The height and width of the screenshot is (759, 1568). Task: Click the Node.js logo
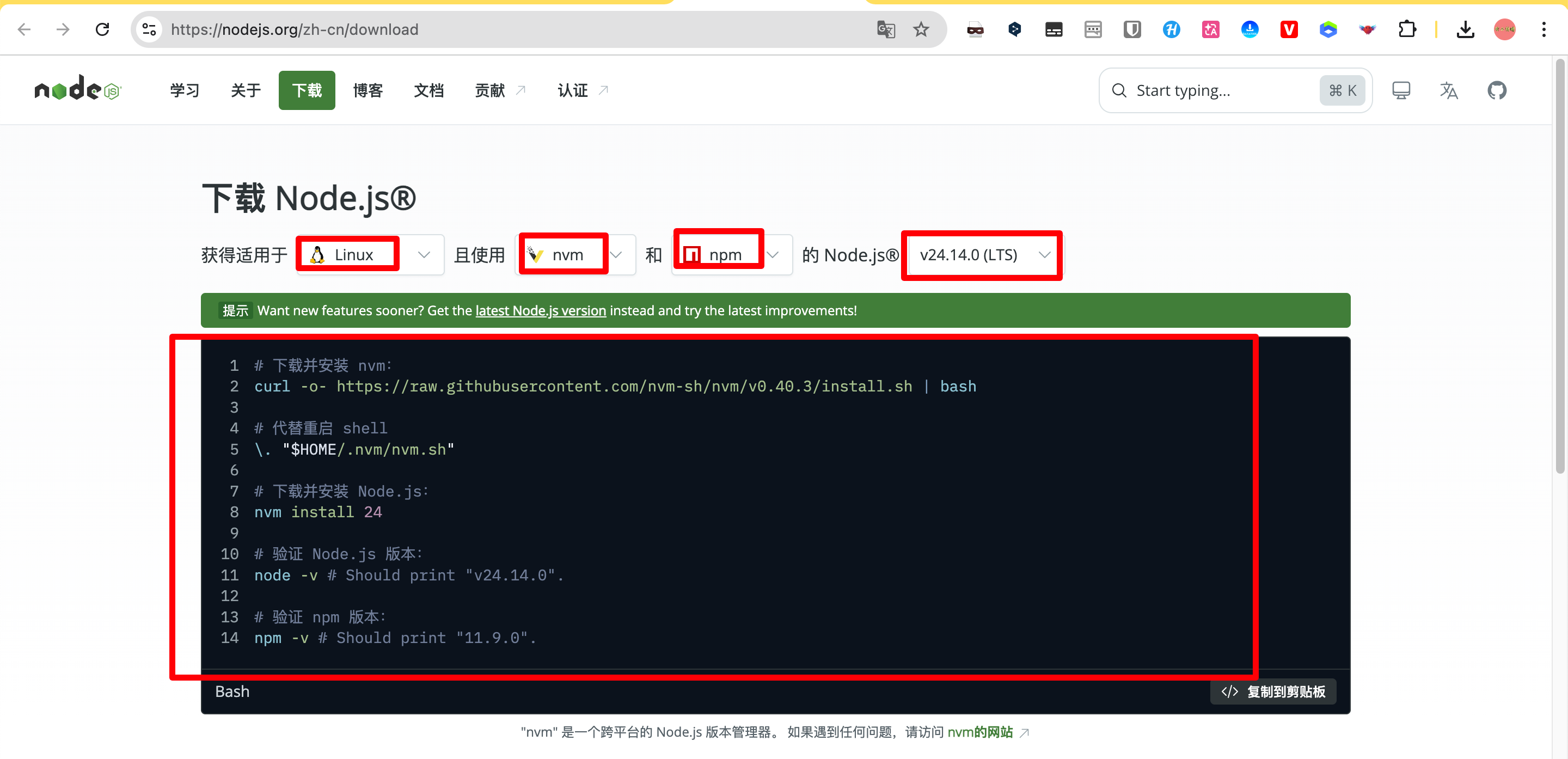coord(78,89)
